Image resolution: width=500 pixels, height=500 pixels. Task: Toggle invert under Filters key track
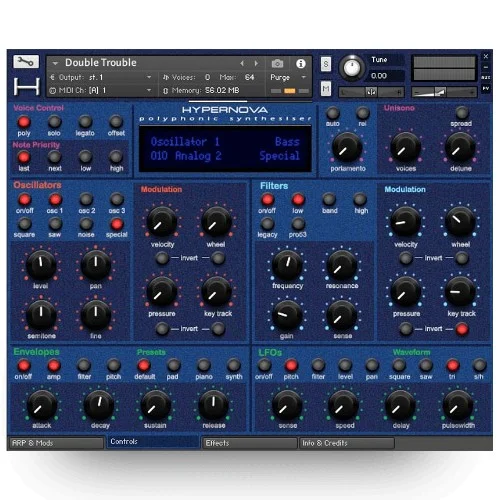point(462,329)
